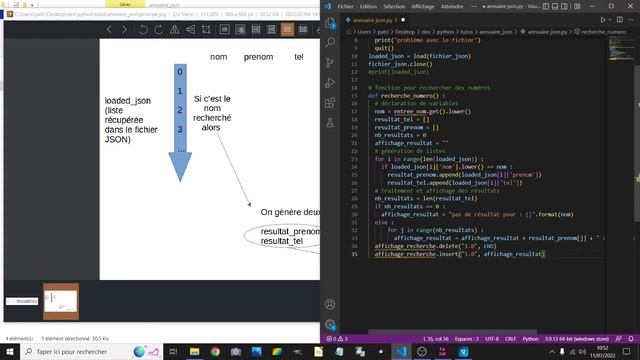The image size is (640, 360).
Task: Toggle the bottom panel layout icon
Action: coord(555,6)
